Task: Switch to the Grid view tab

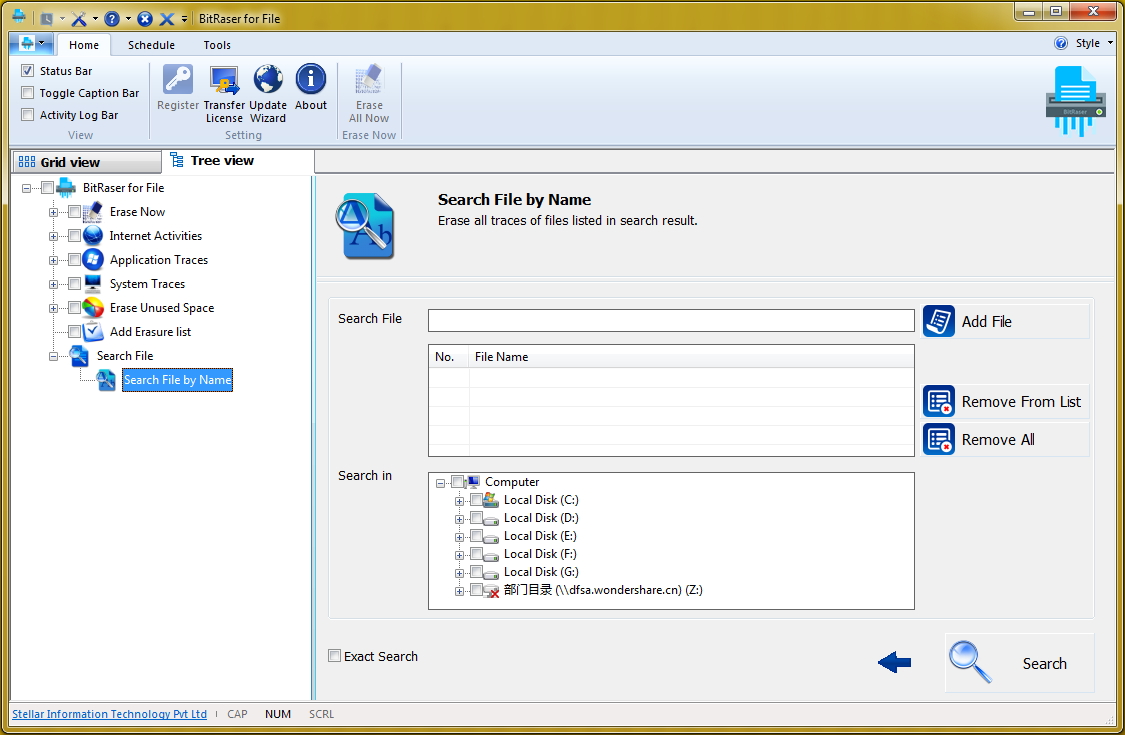Action: pyautogui.click(x=70, y=163)
